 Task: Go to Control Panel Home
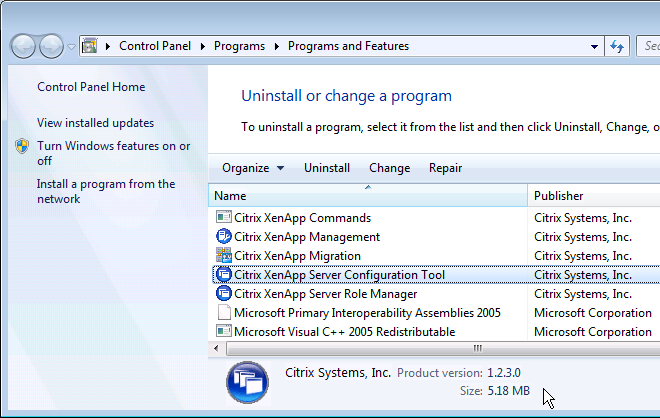[x=91, y=87]
